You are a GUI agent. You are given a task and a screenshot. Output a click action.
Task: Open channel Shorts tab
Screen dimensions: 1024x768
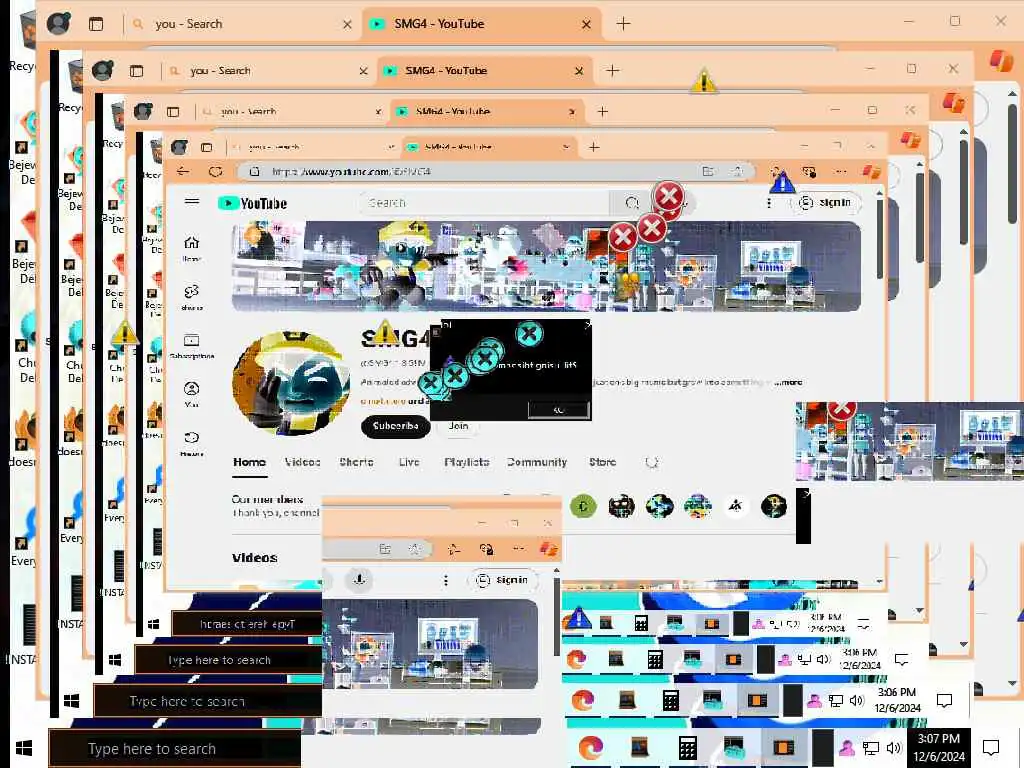tap(357, 462)
